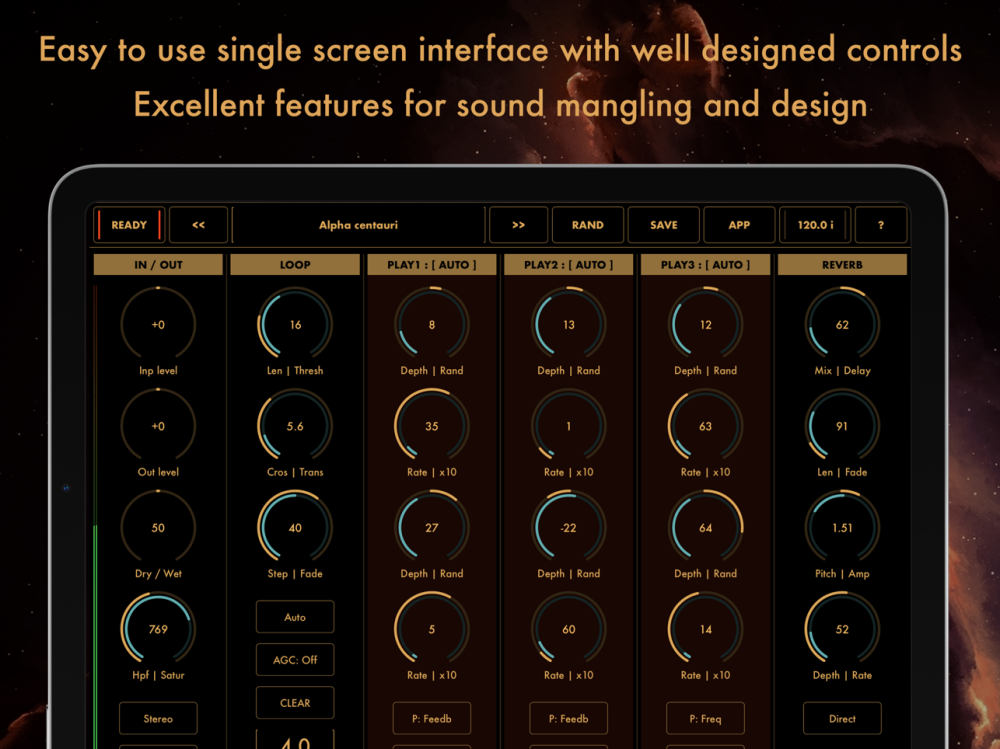Toggle the AGC: Off button

point(295,660)
